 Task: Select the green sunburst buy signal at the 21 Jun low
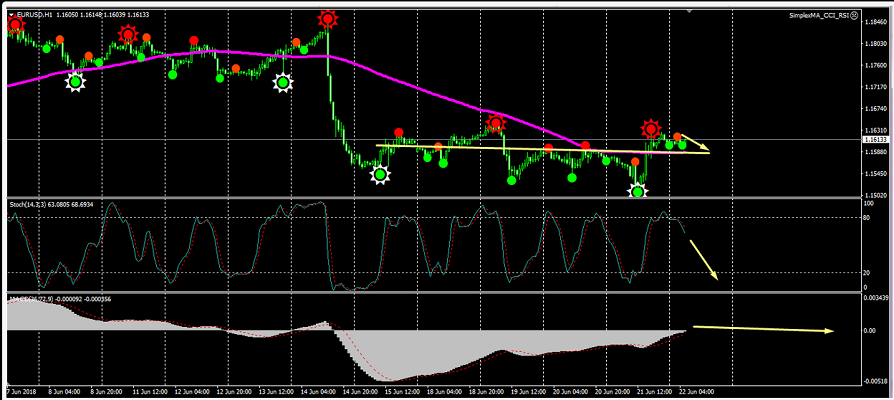click(x=636, y=189)
